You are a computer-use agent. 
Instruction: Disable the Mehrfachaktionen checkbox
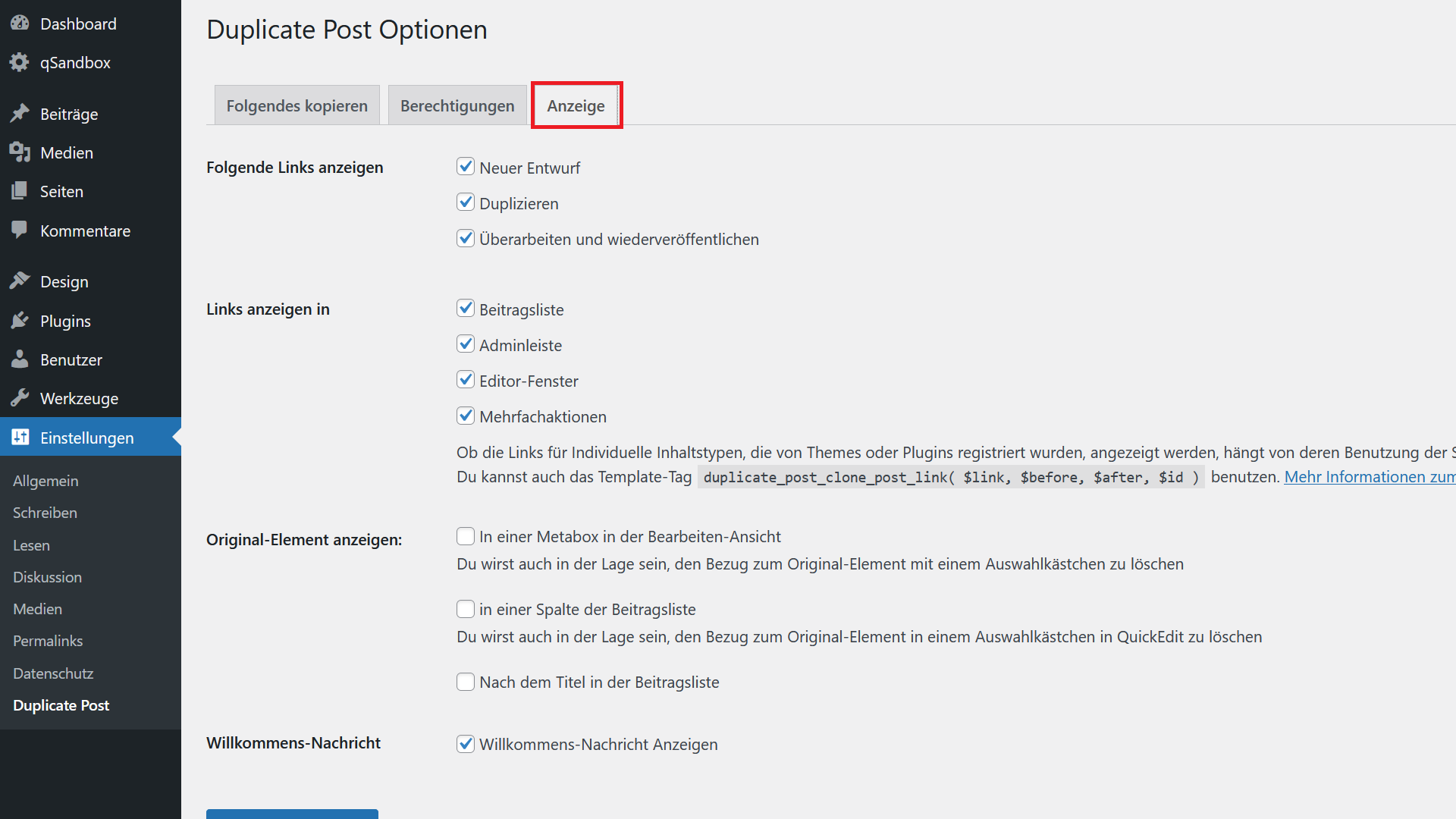[466, 416]
